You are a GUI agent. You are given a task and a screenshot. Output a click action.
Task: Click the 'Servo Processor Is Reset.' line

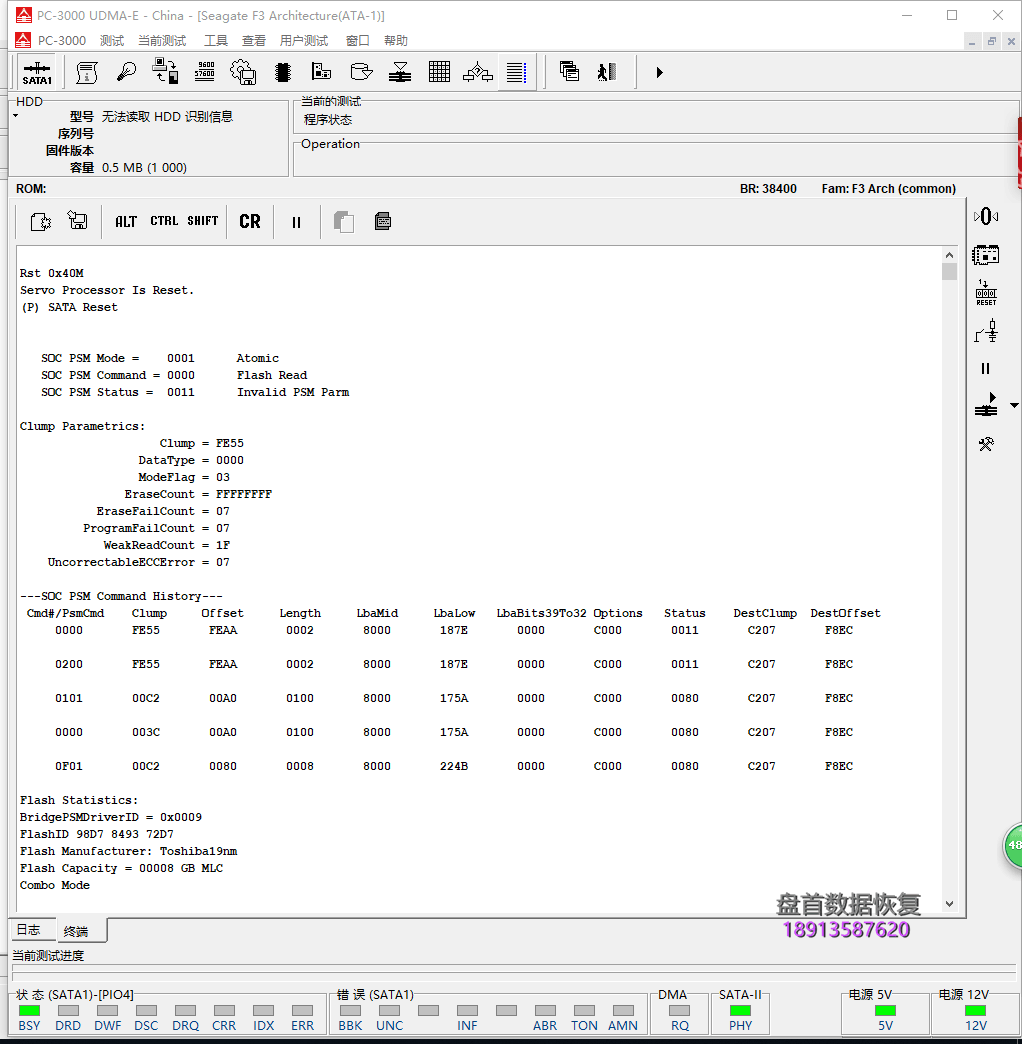[107, 290]
